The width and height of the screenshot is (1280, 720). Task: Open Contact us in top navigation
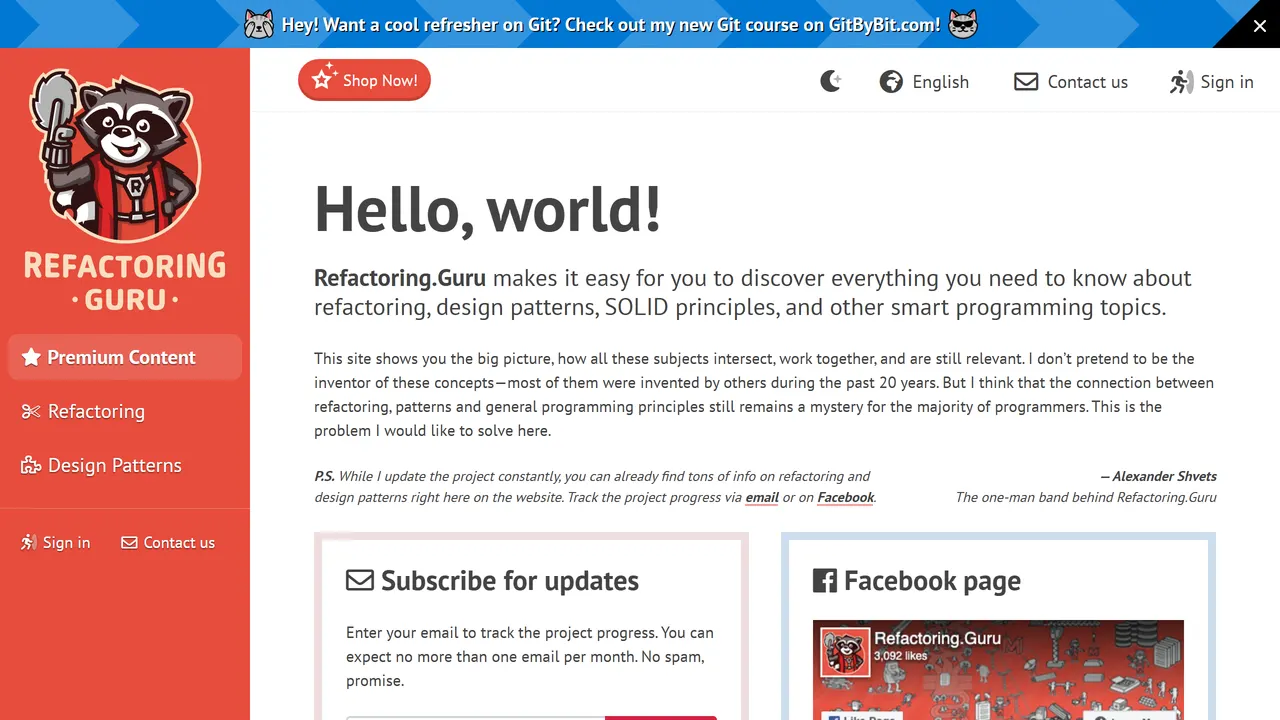[x=1071, y=82]
